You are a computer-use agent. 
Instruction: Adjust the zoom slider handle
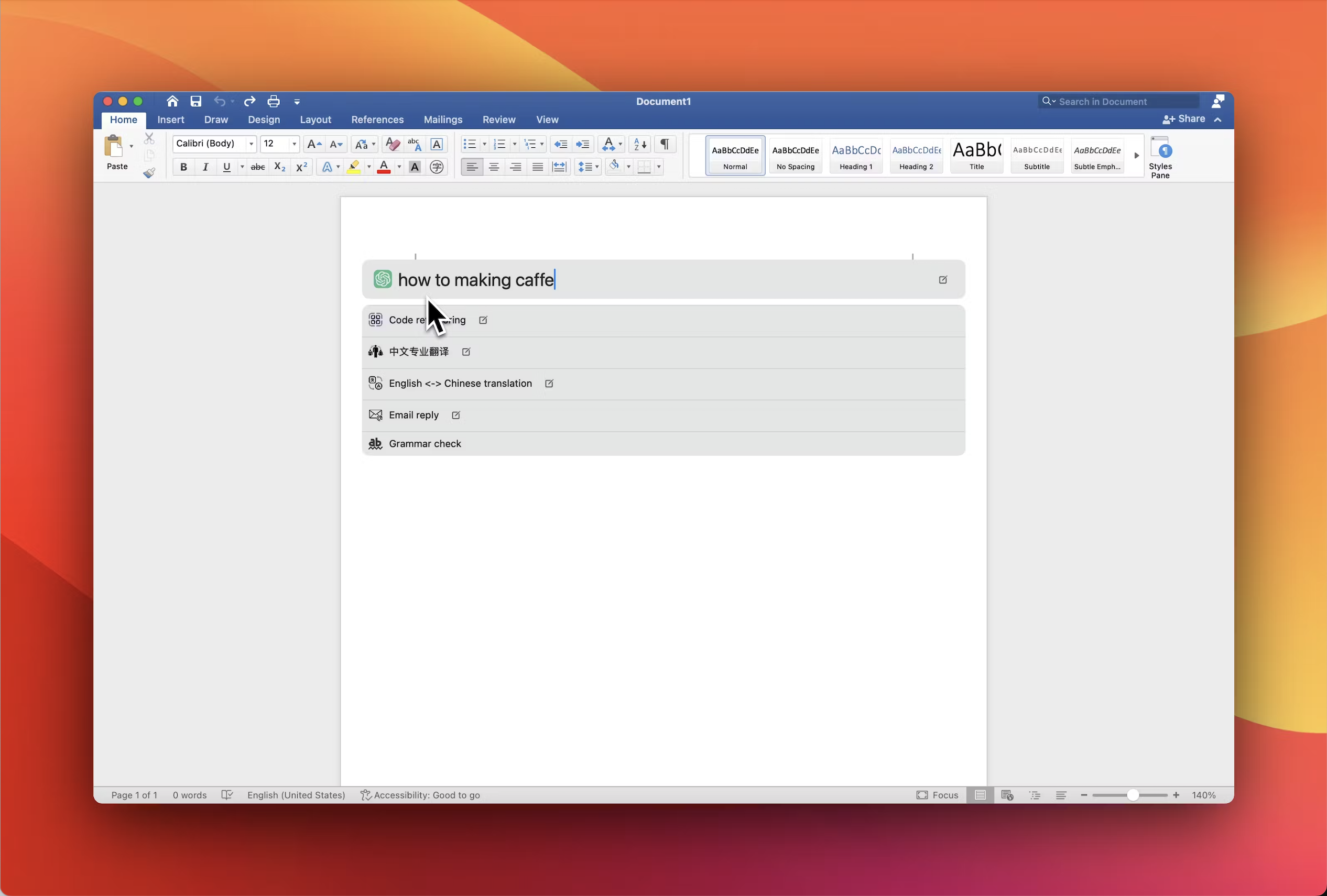1133,795
